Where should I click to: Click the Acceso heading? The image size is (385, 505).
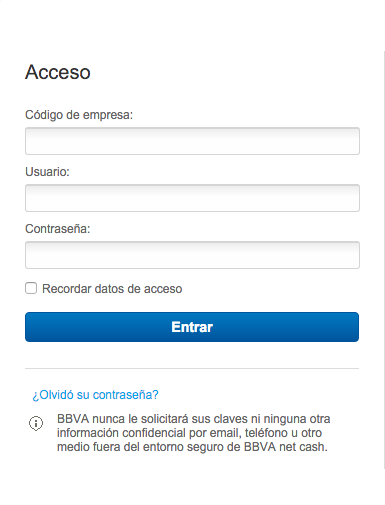pyautogui.click(x=58, y=72)
